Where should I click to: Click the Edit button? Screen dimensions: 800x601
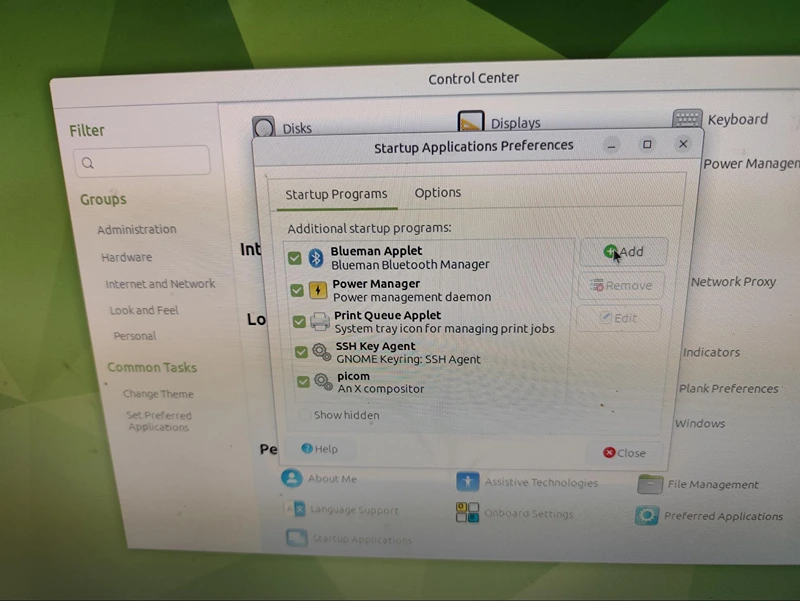point(618,318)
